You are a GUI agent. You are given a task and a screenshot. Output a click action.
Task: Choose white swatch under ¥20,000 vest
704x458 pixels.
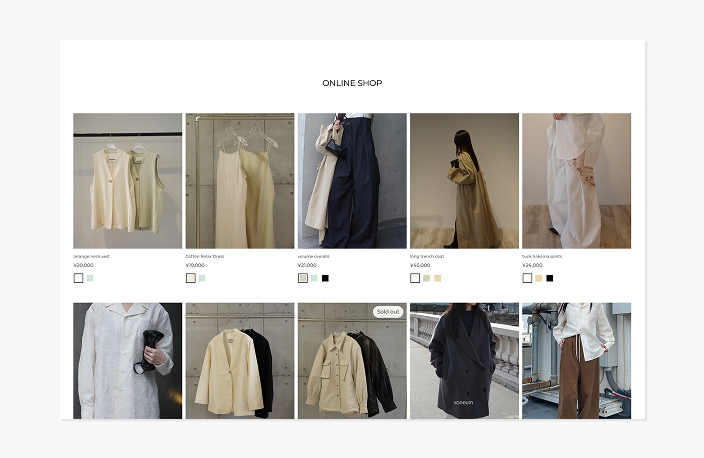[x=78, y=278]
